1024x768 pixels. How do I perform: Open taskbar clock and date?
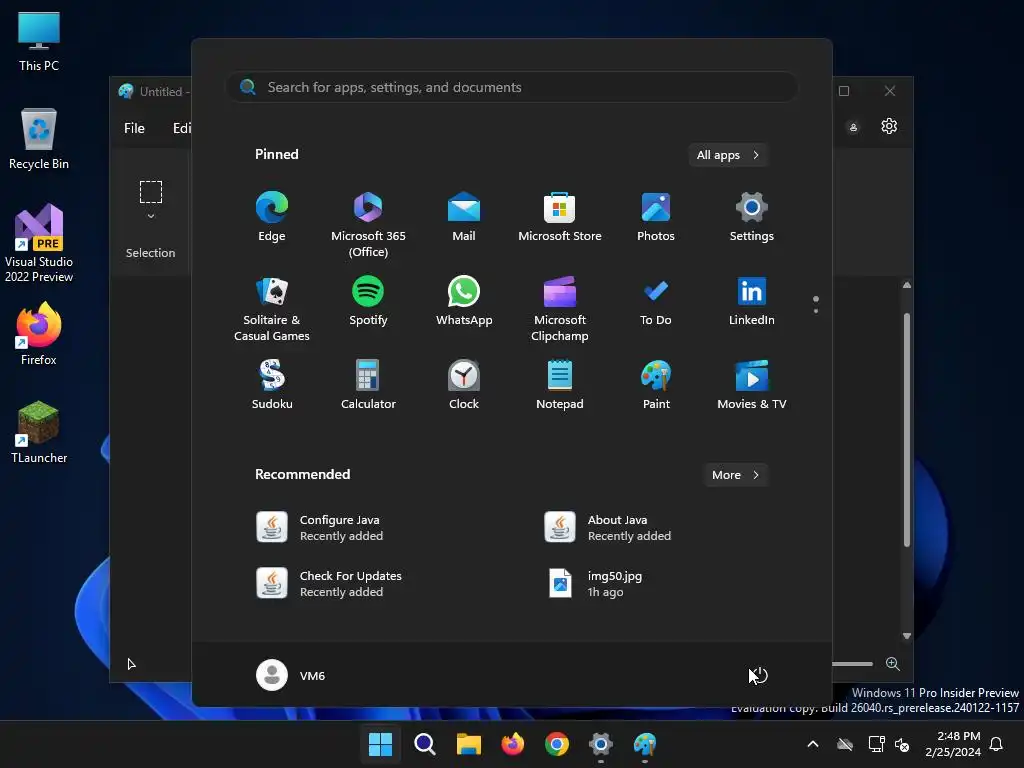953,744
